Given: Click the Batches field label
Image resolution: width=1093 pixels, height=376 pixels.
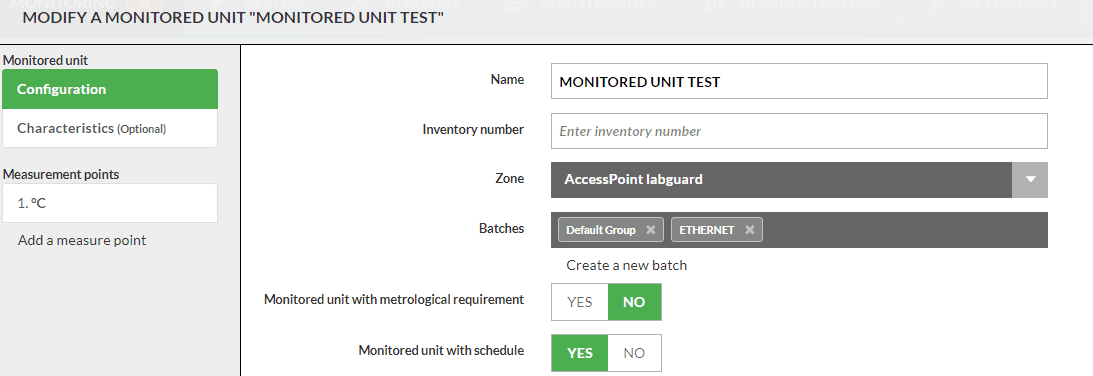Looking at the screenshot, I should (x=501, y=228).
